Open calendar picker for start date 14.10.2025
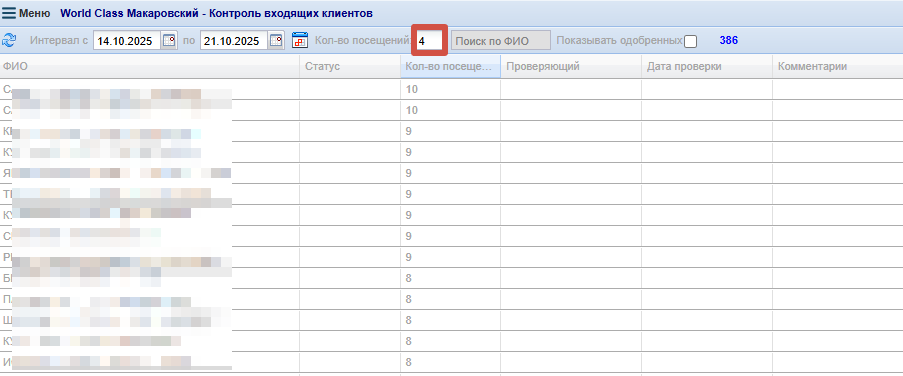 click(169, 41)
